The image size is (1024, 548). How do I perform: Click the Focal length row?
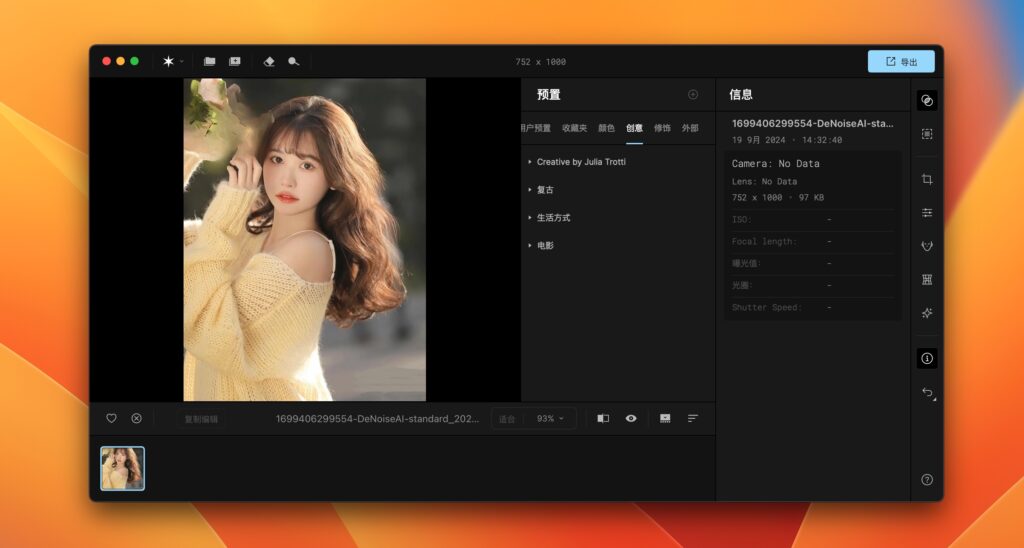(812, 242)
